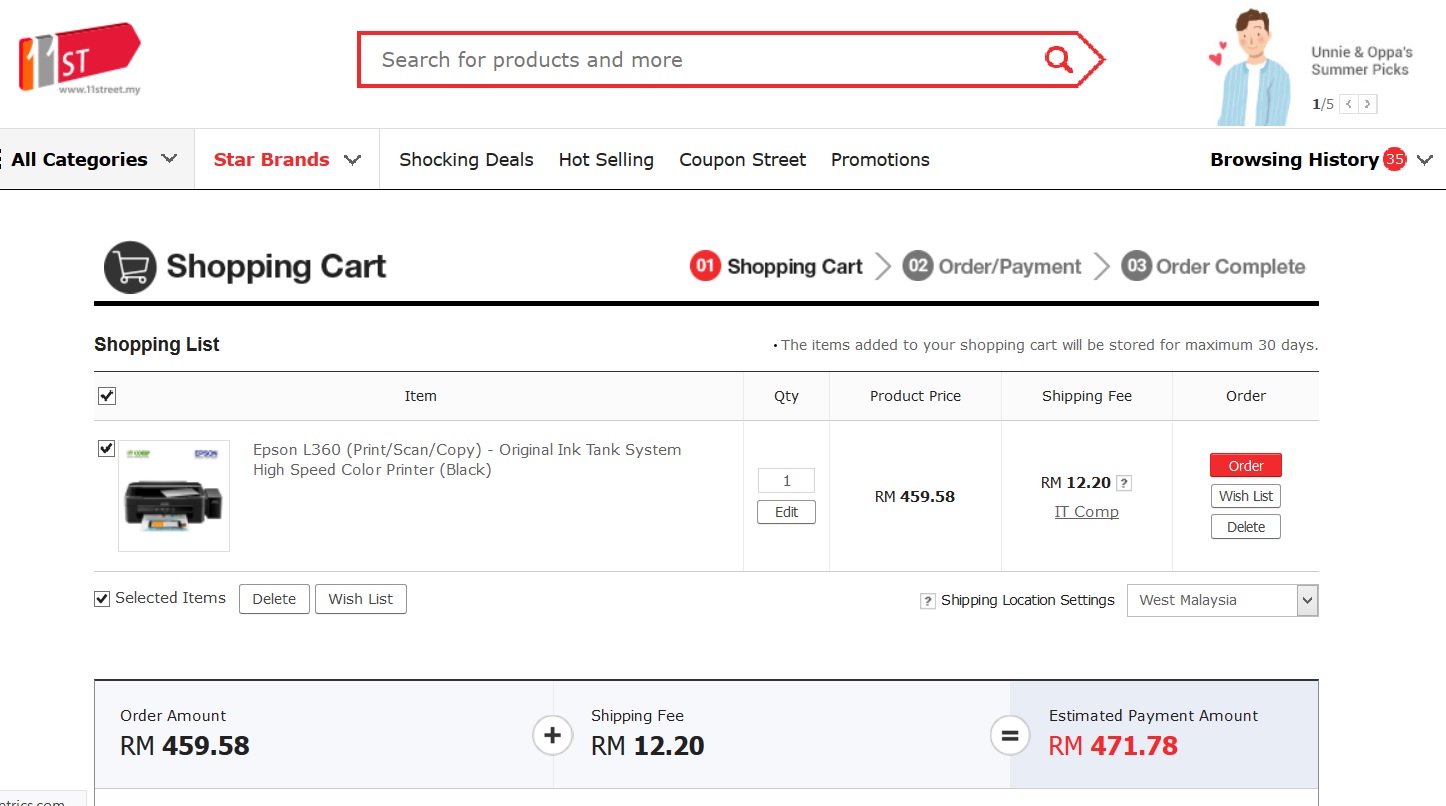Go to previous promo banner arrow
1446x806 pixels.
(1349, 104)
